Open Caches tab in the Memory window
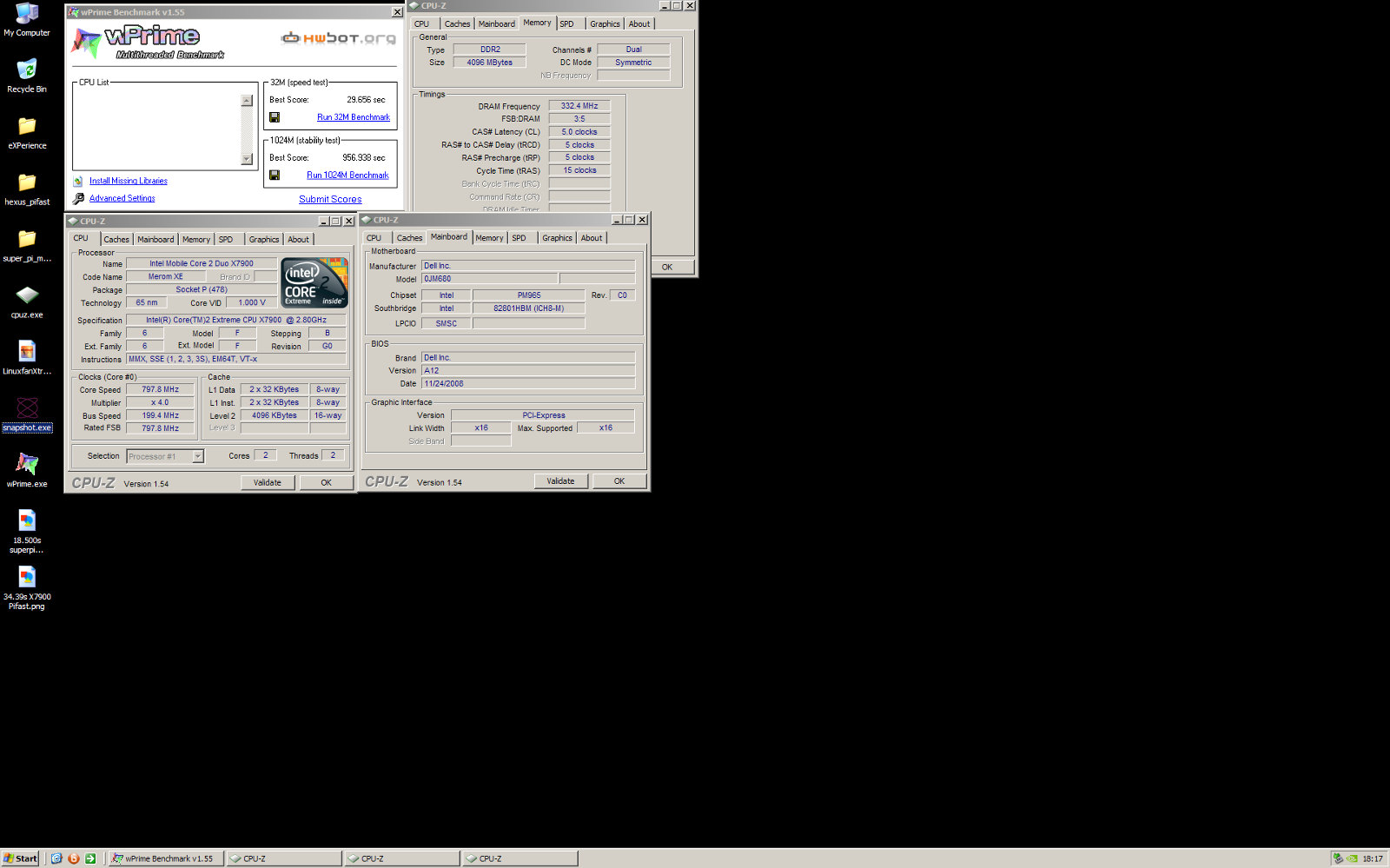The width and height of the screenshot is (1390, 868). [x=457, y=24]
